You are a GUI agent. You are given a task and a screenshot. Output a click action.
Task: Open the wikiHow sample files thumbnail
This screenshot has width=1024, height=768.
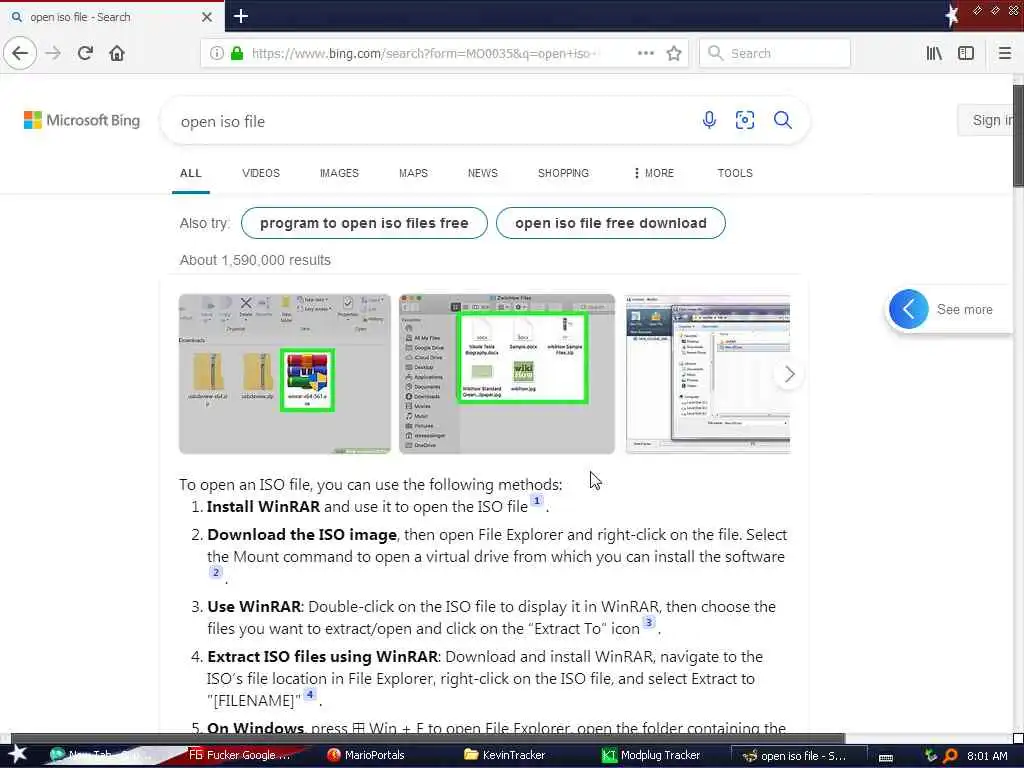point(507,374)
